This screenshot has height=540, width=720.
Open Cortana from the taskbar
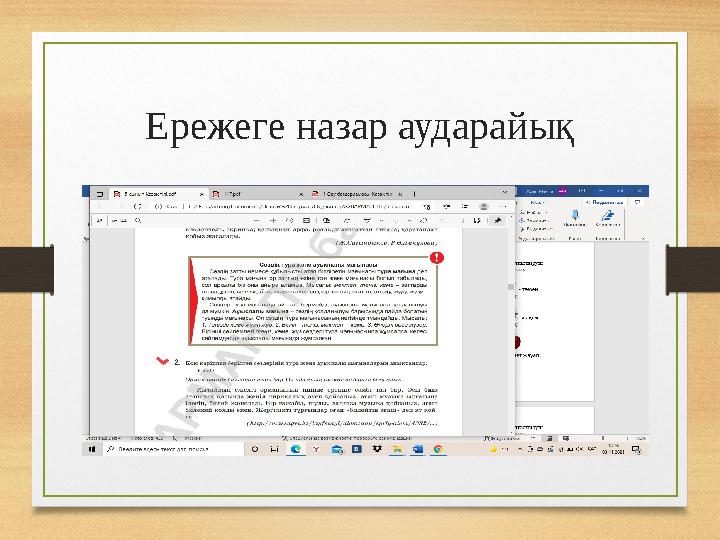coord(255,449)
